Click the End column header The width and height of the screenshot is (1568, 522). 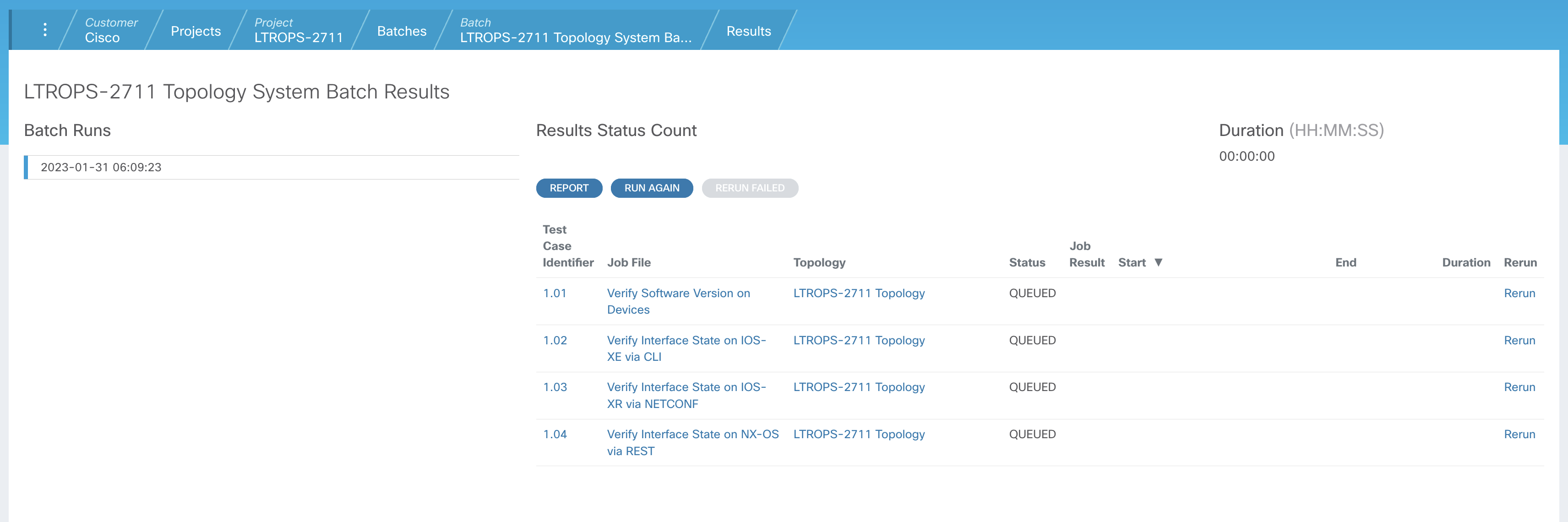pyautogui.click(x=1345, y=262)
